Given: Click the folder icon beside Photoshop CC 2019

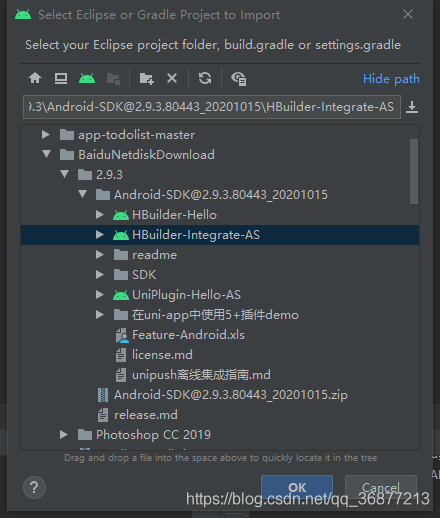Looking at the screenshot, I should [x=85, y=435].
